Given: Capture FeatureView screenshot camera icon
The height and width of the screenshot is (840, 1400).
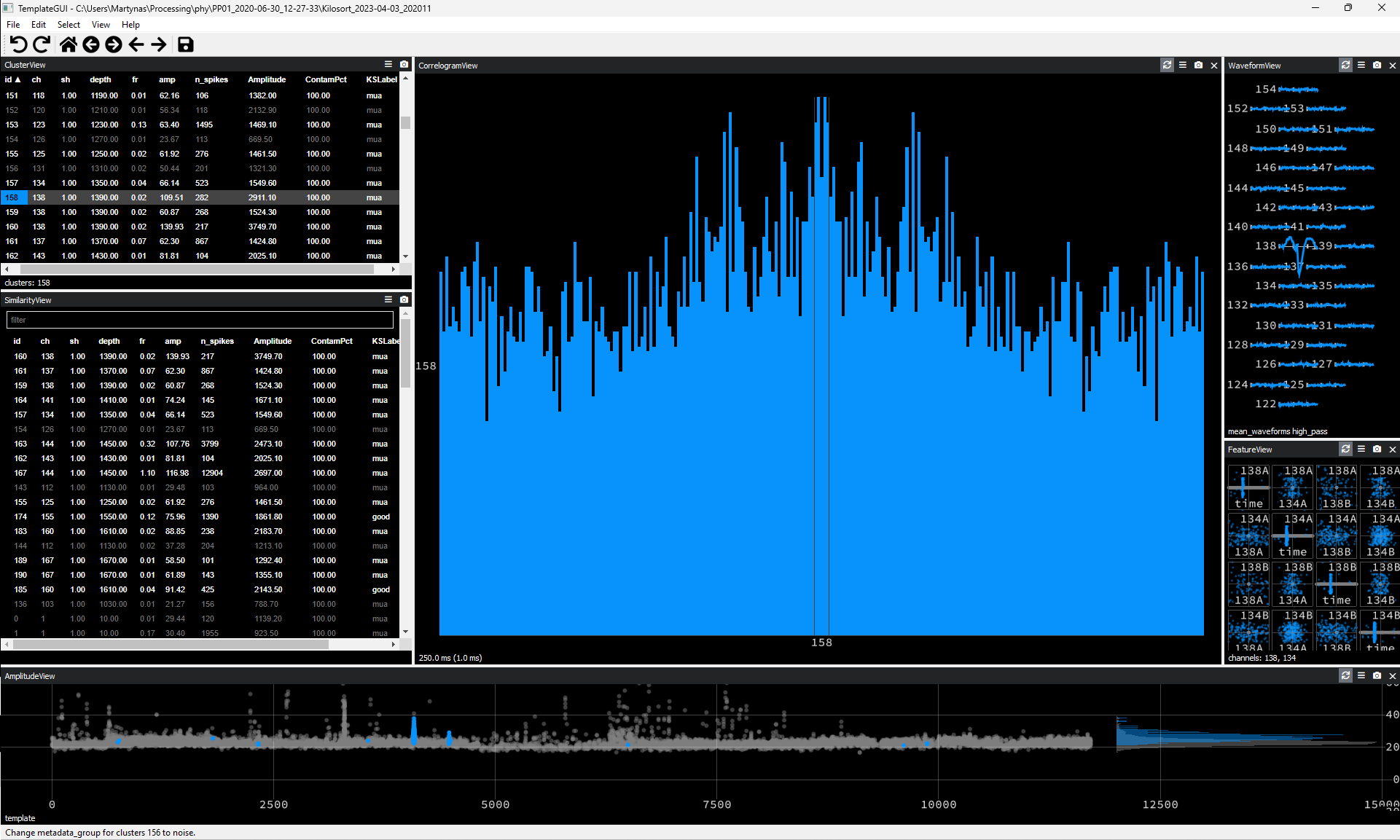Looking at the screenshot, I should pos(1377,449).
